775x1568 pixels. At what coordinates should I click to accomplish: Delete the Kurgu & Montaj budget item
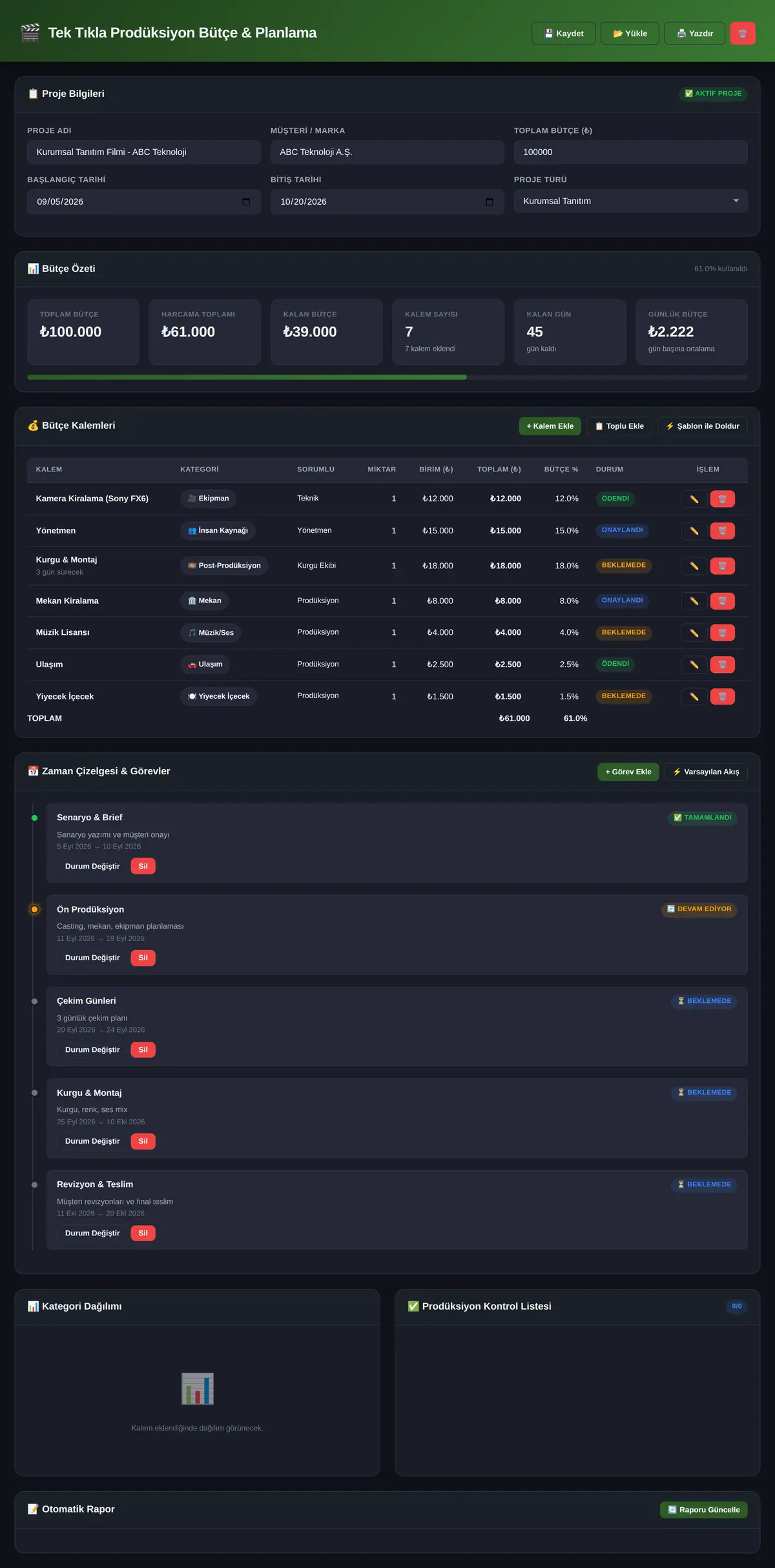(723, 566)
